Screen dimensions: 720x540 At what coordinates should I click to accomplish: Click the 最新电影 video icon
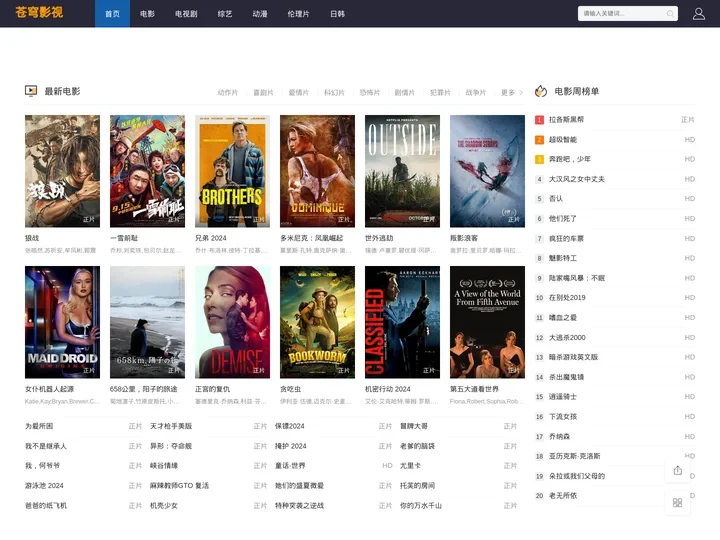pos(31,91)
